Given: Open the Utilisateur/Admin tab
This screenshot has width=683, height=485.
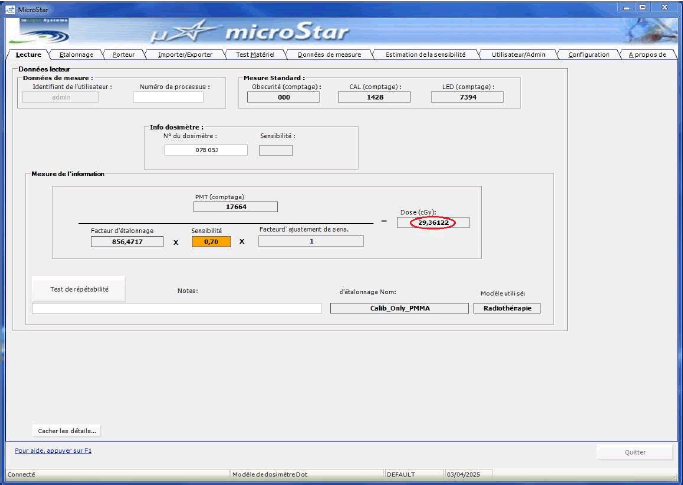Looking at the screenshot, I should [518, 54].
